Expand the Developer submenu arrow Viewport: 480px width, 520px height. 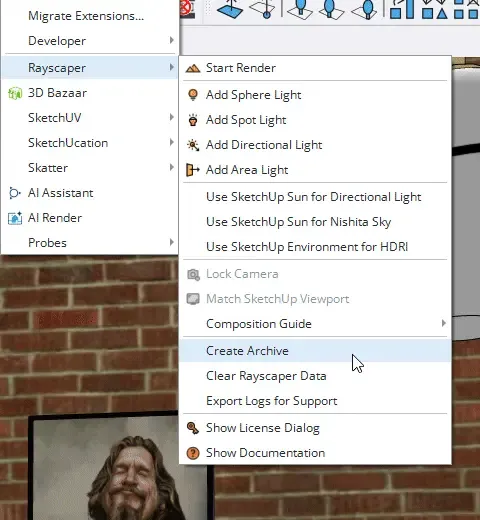172,40
